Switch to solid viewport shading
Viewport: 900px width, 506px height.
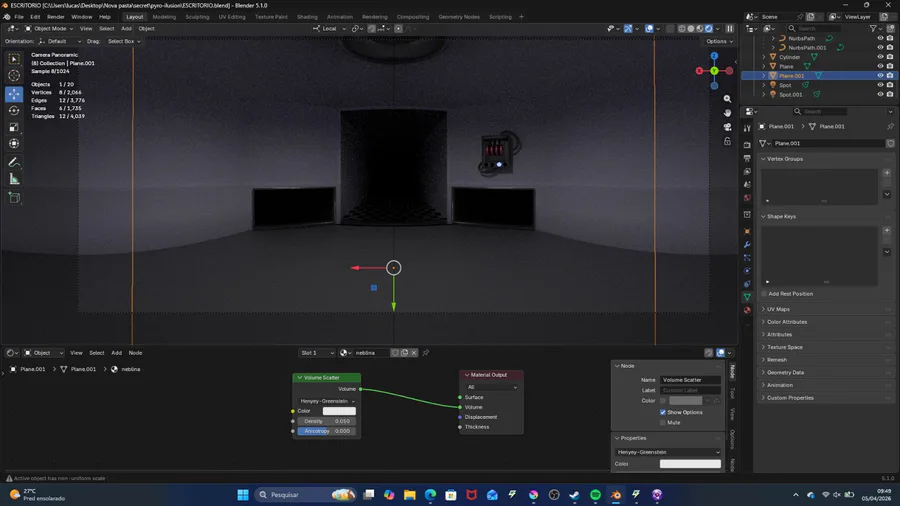[x=691, y=29]
